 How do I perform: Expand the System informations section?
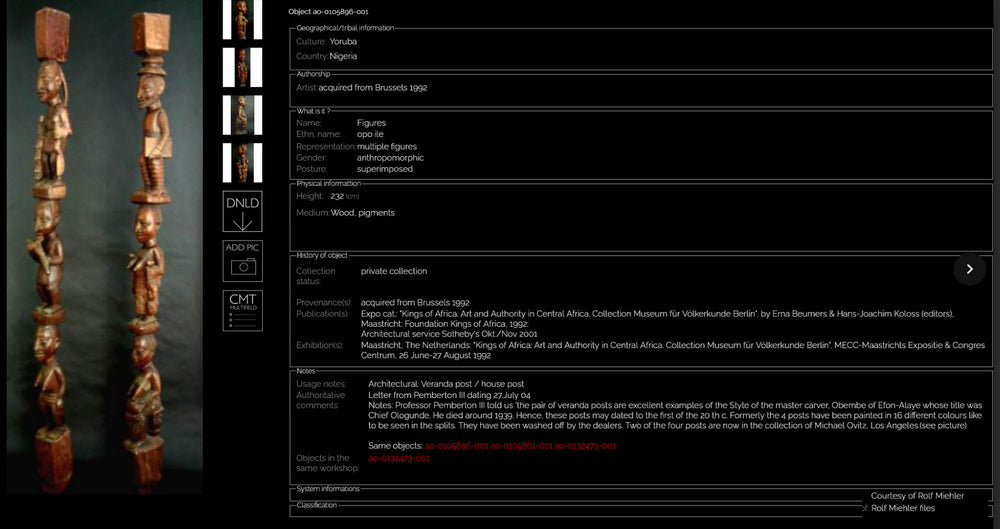click(x=329, y=489)
